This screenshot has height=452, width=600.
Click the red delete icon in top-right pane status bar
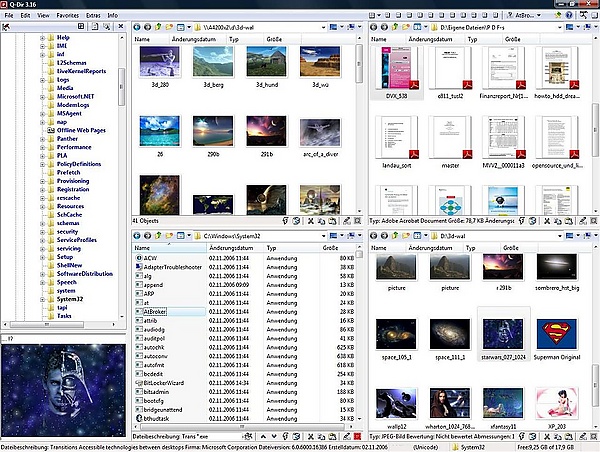point(594,220)
